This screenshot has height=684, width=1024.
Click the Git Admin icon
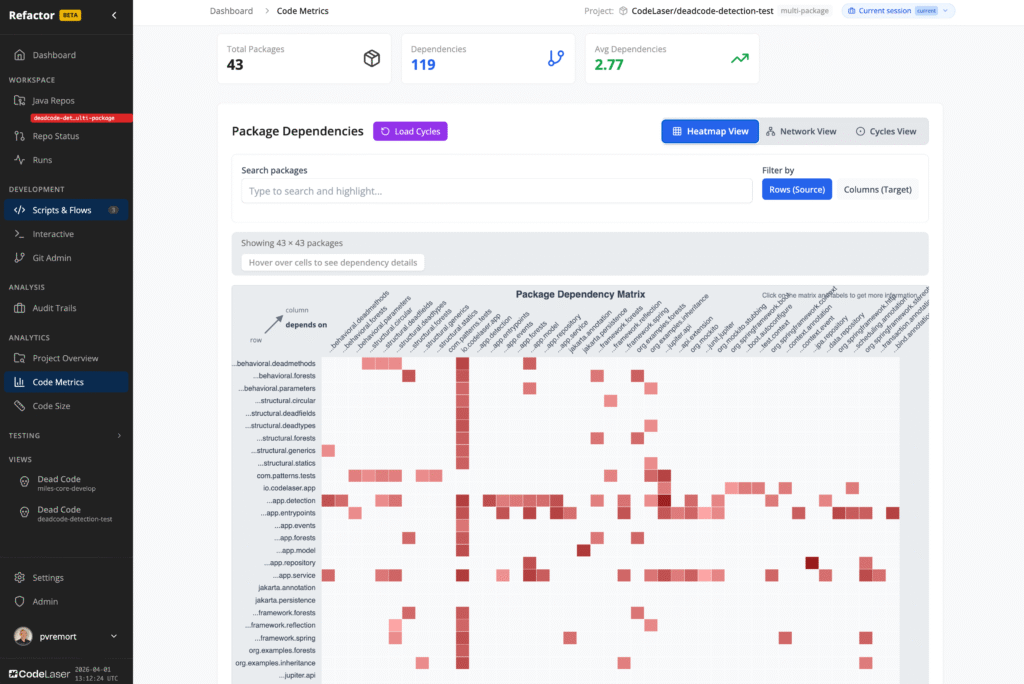pos(19,258)
